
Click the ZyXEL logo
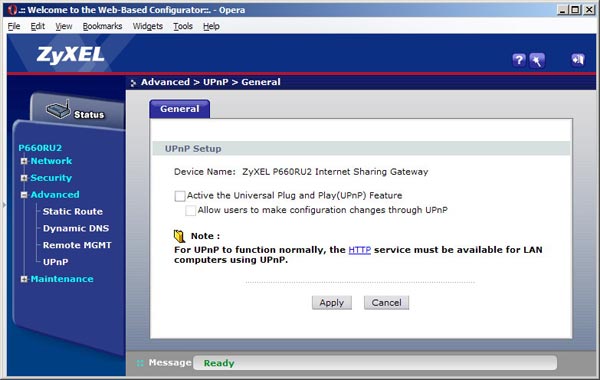pos(71,55)
